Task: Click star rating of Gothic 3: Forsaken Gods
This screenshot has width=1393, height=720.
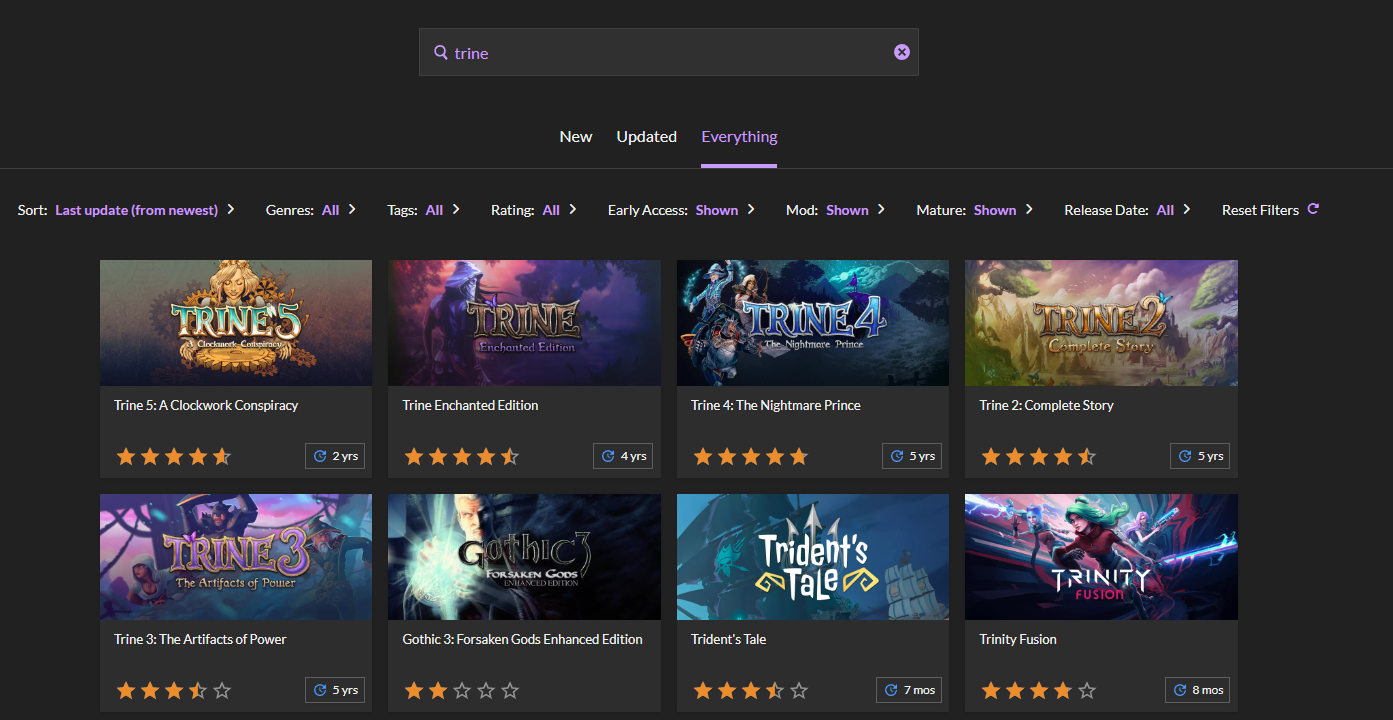Action: pyautogui.click(x=461, y=691)
